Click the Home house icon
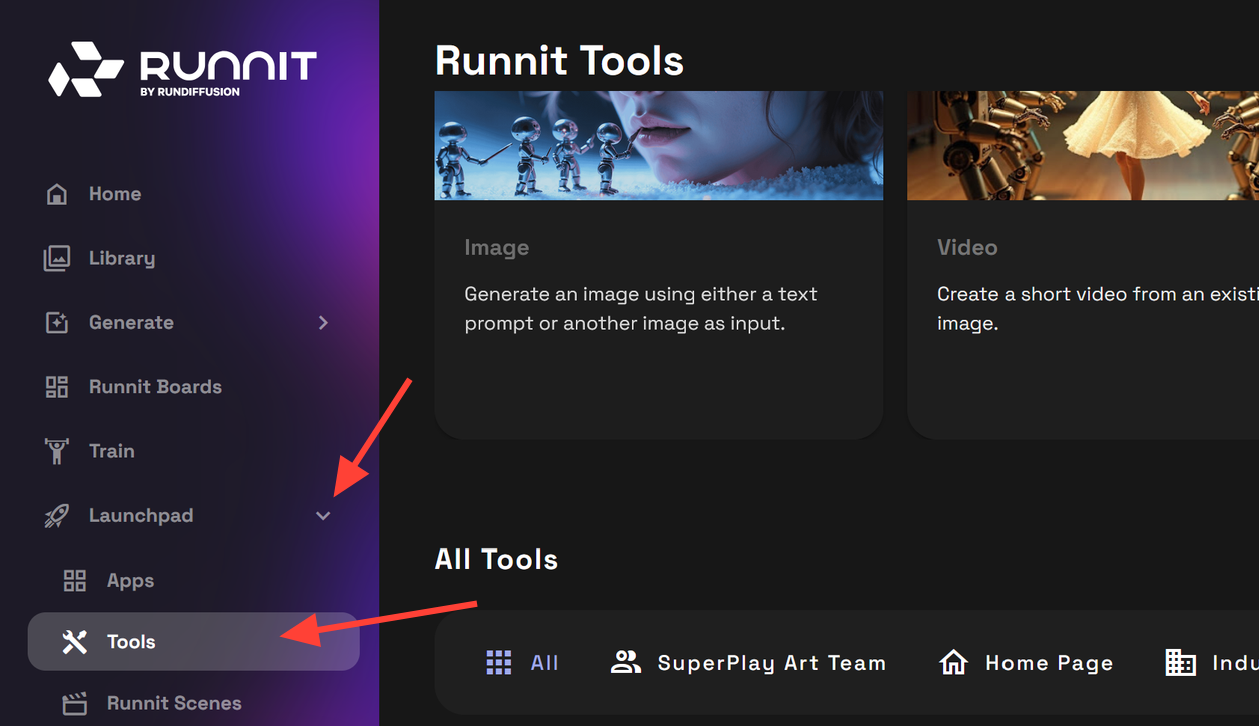 pos(57,194)
